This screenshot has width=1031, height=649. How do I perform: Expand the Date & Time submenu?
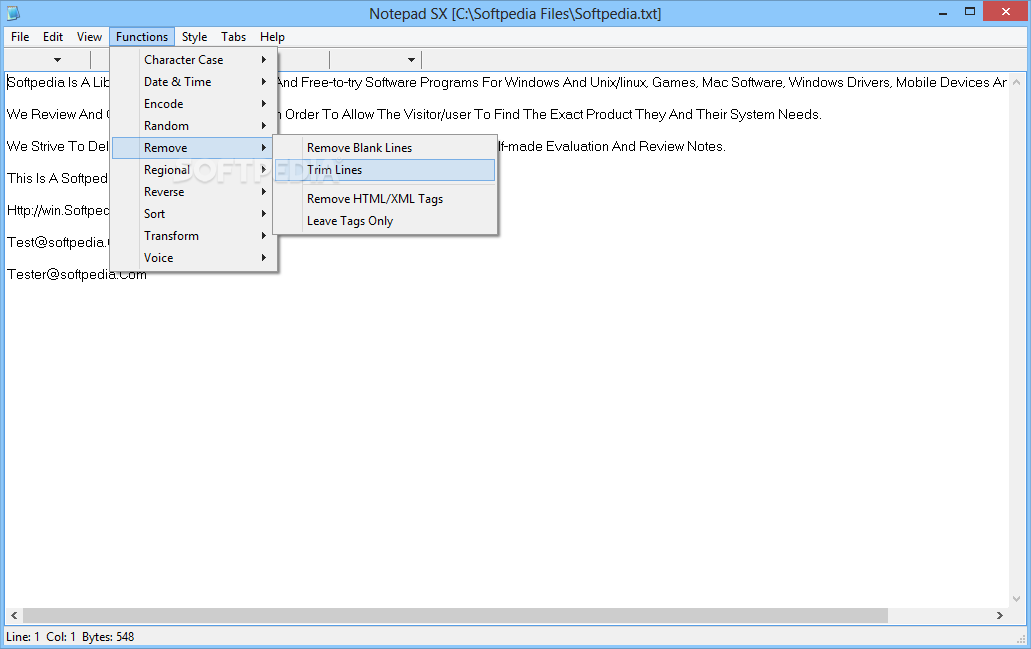(x=192, y=82)
